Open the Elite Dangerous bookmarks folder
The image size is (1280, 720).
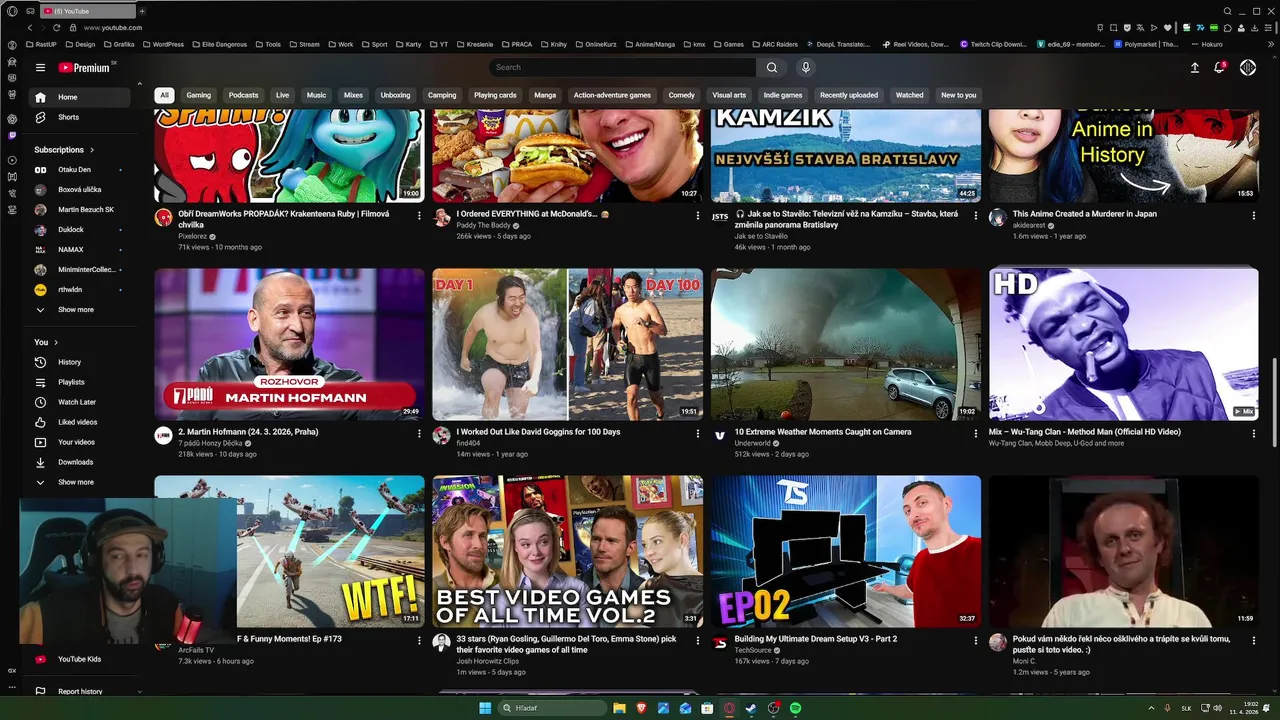(x=218, y=44)
